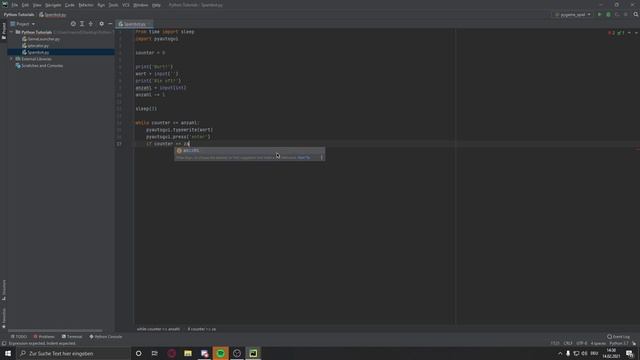Open Windows Task View icon

coord(155,353)
